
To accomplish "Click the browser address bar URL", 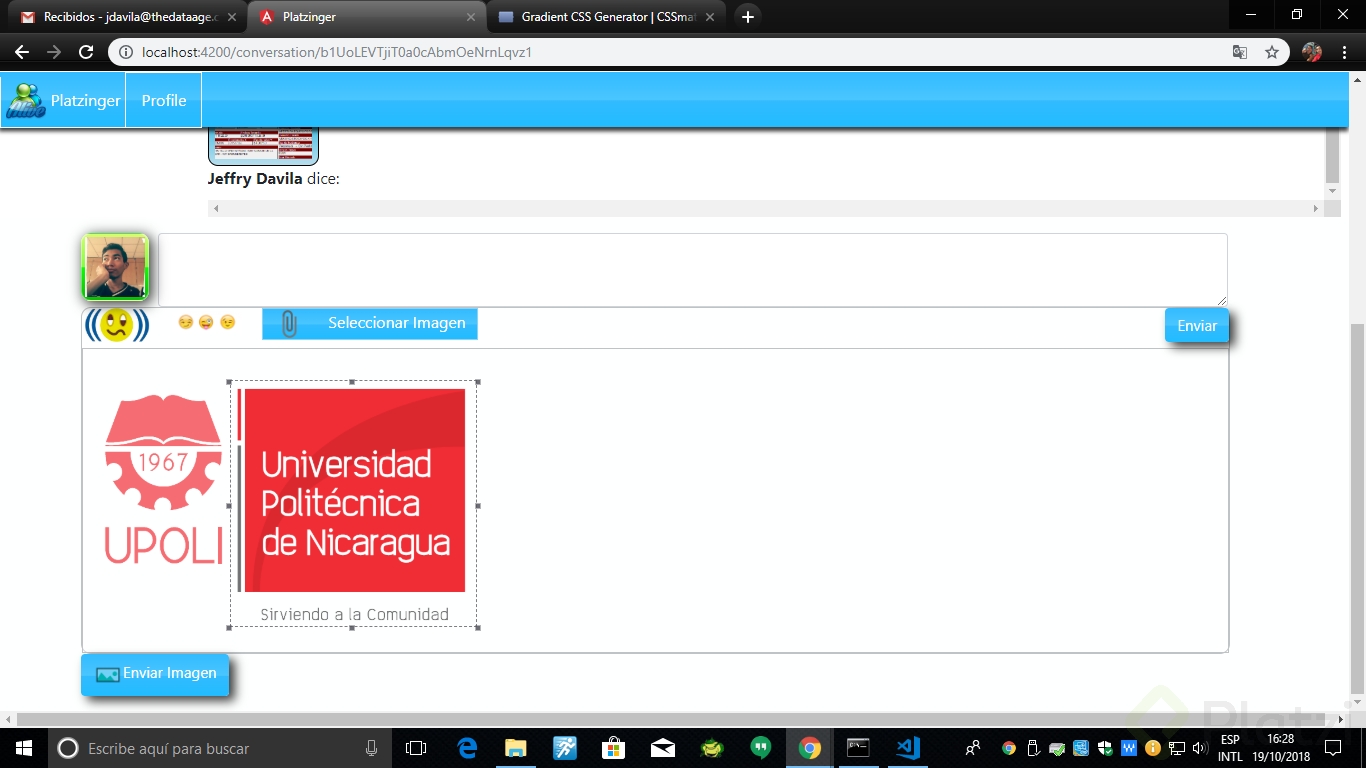I will tap(337, 52).
